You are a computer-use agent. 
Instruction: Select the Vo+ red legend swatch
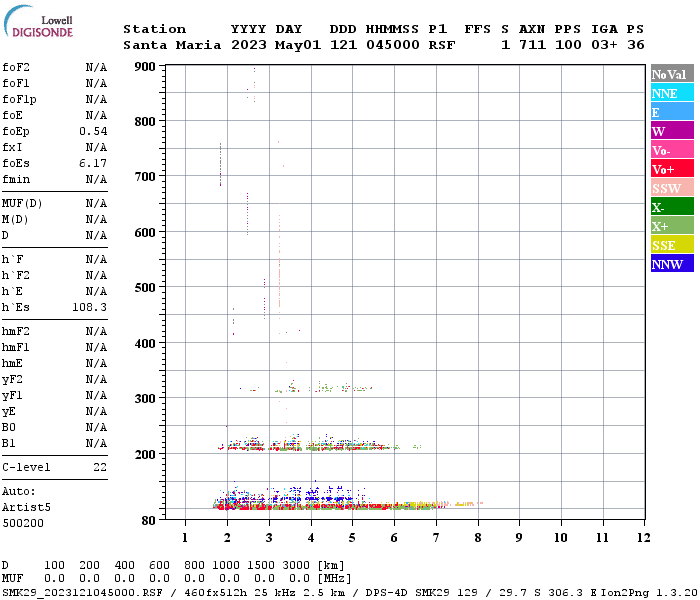[x=672, y=168]
